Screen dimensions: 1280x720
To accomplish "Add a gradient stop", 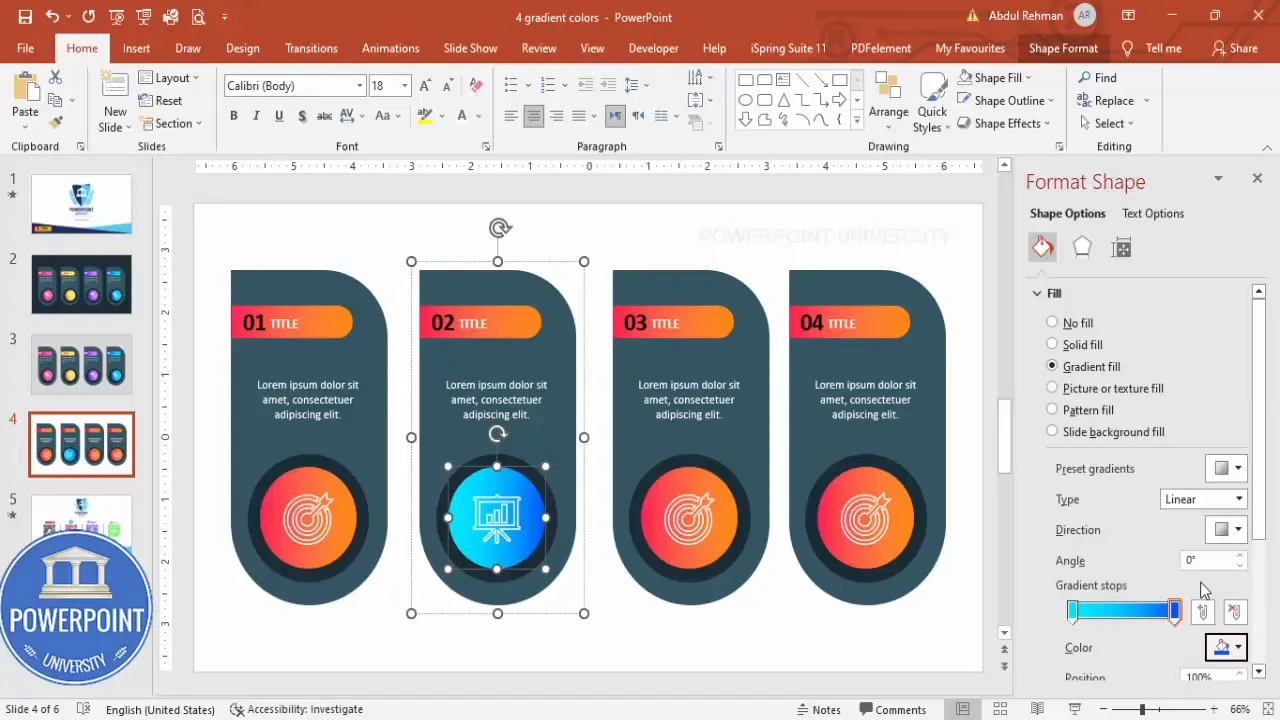I will [1203, 612].
